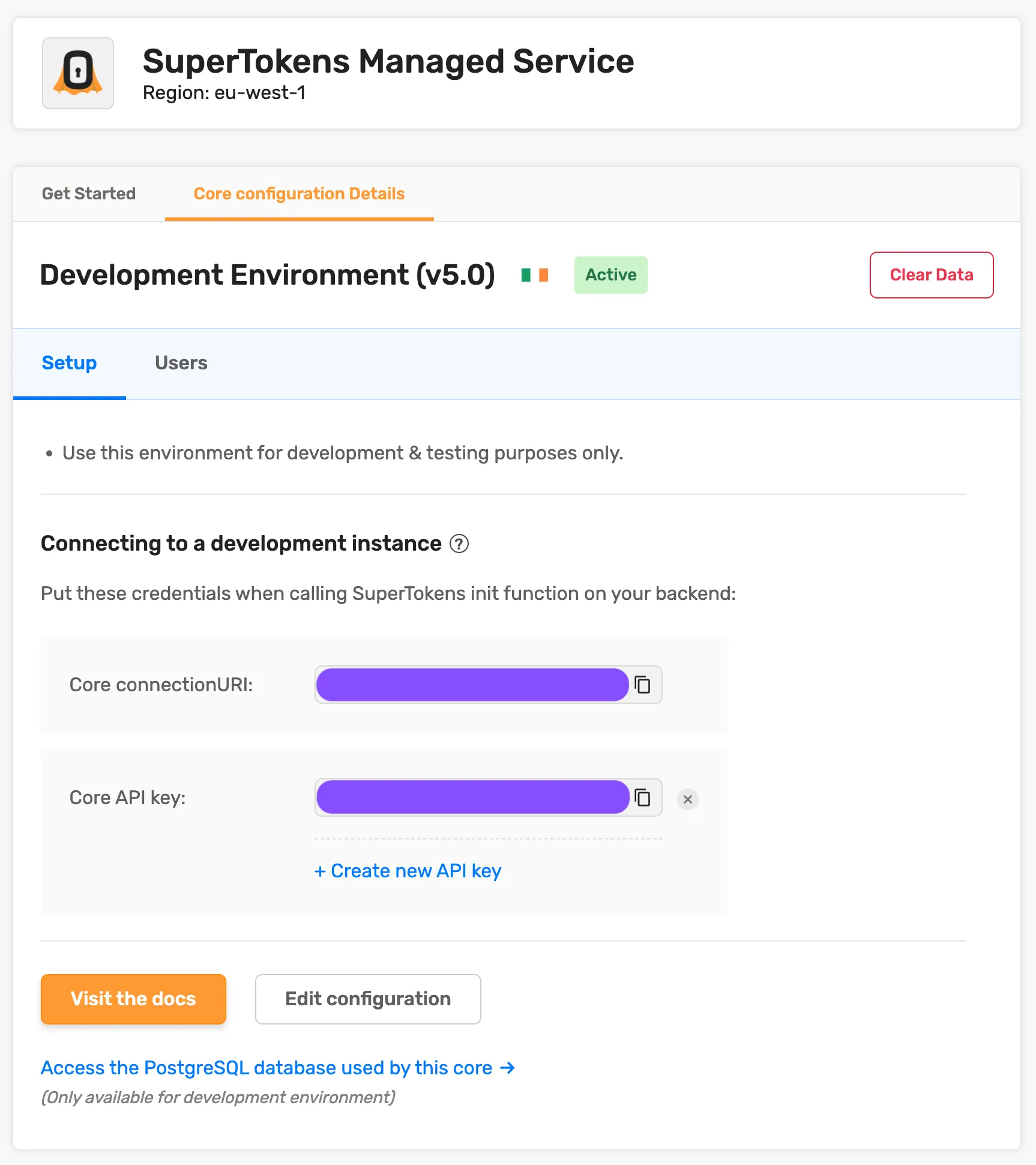The height and width of the screenshot is (1165, 1036).
Task: Open help icon beside Connecting to development instance
Action: pyautogui.click(x=459, y=543)
